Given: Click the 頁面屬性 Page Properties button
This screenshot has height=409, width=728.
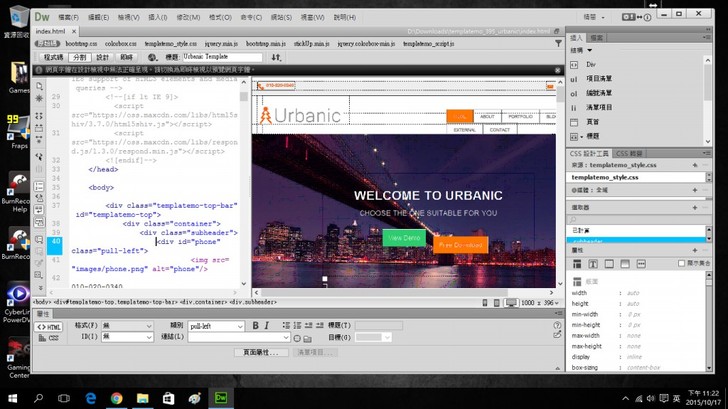Looking at the screenshot, I should tap(261, 353).
